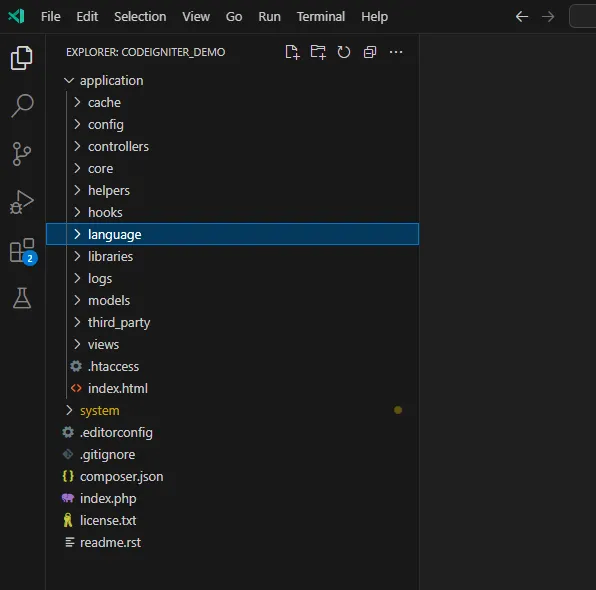Open Explorer more actions ellipsis
The height and width of the screenshot is (590, 596).
pos(396,52)
